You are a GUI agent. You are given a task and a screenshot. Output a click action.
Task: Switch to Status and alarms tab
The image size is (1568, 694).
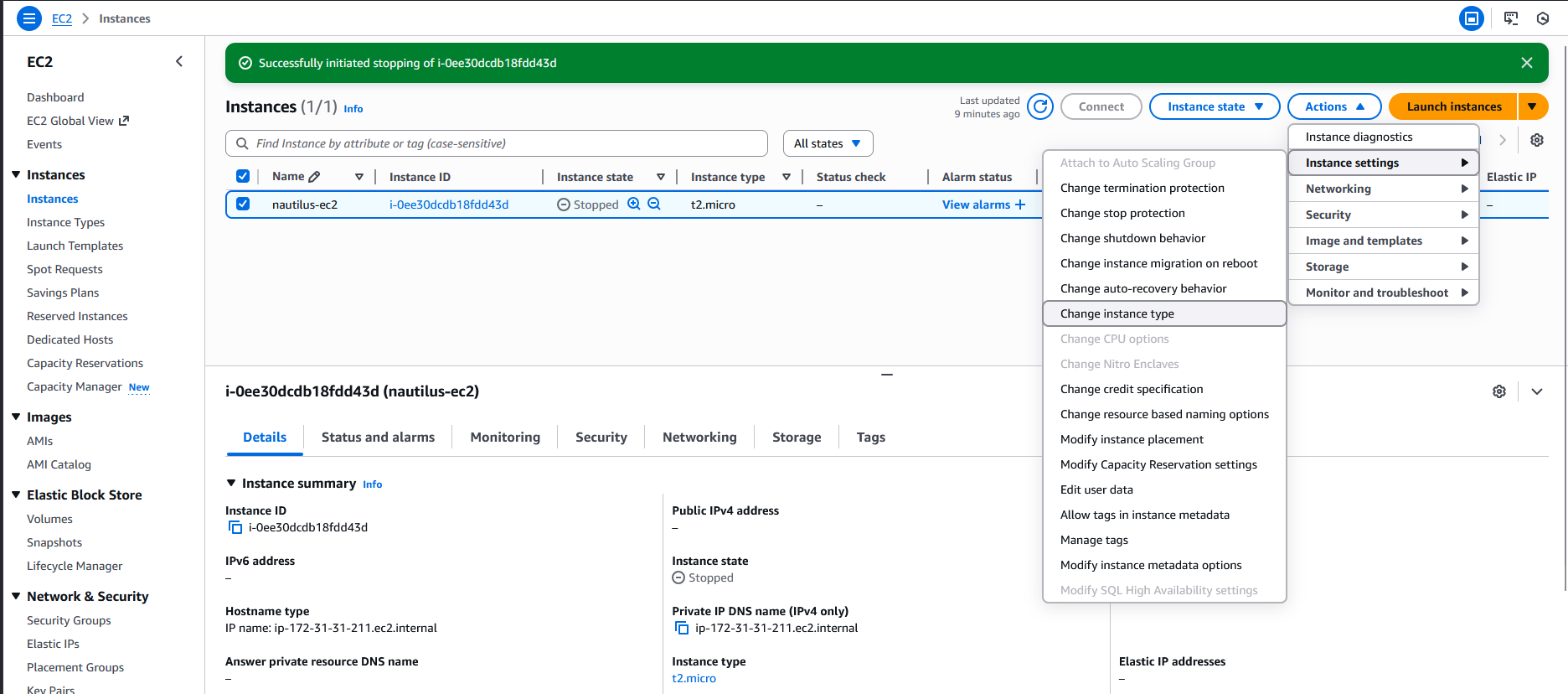pyautogui.click(x=378, y=437)
